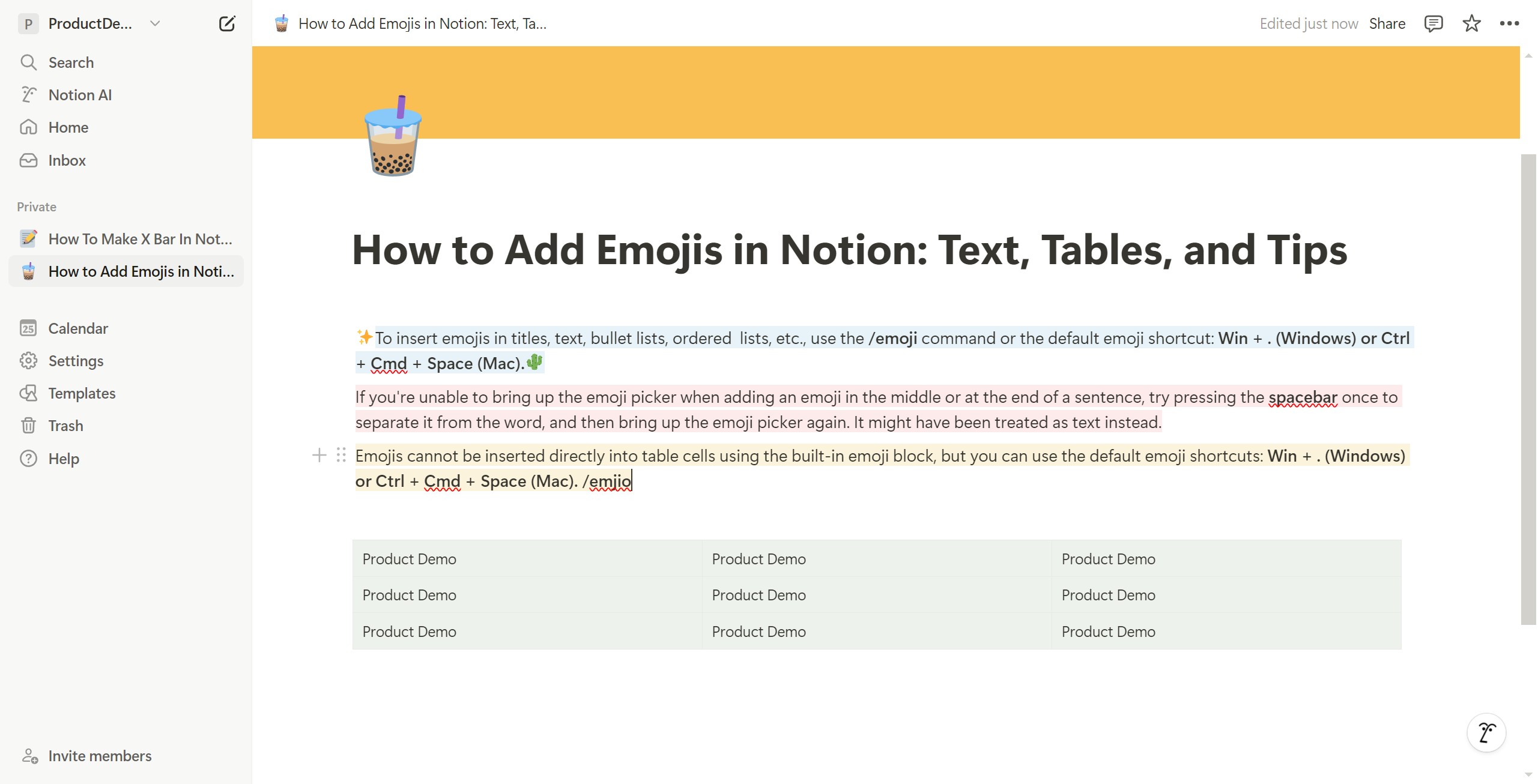The height and width of the screenshot is (784, 1538).
Task: Click the Help question mark icon
Action: coord(28,459)
